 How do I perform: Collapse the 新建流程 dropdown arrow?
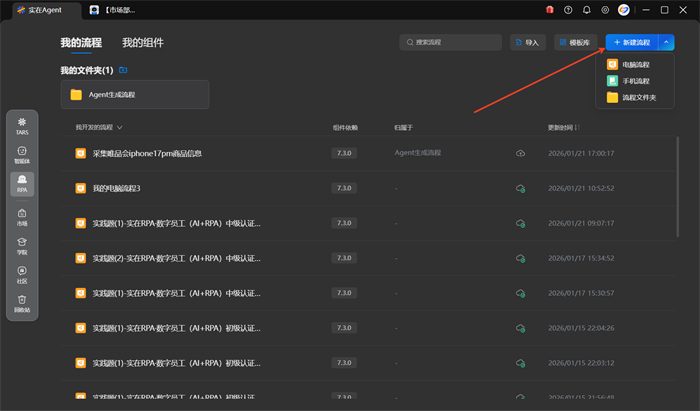coord(668,43)
